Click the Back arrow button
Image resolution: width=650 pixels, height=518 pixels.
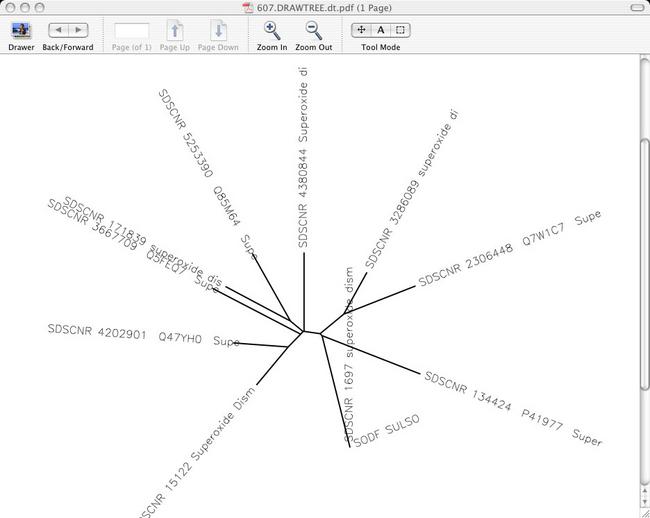57,31
